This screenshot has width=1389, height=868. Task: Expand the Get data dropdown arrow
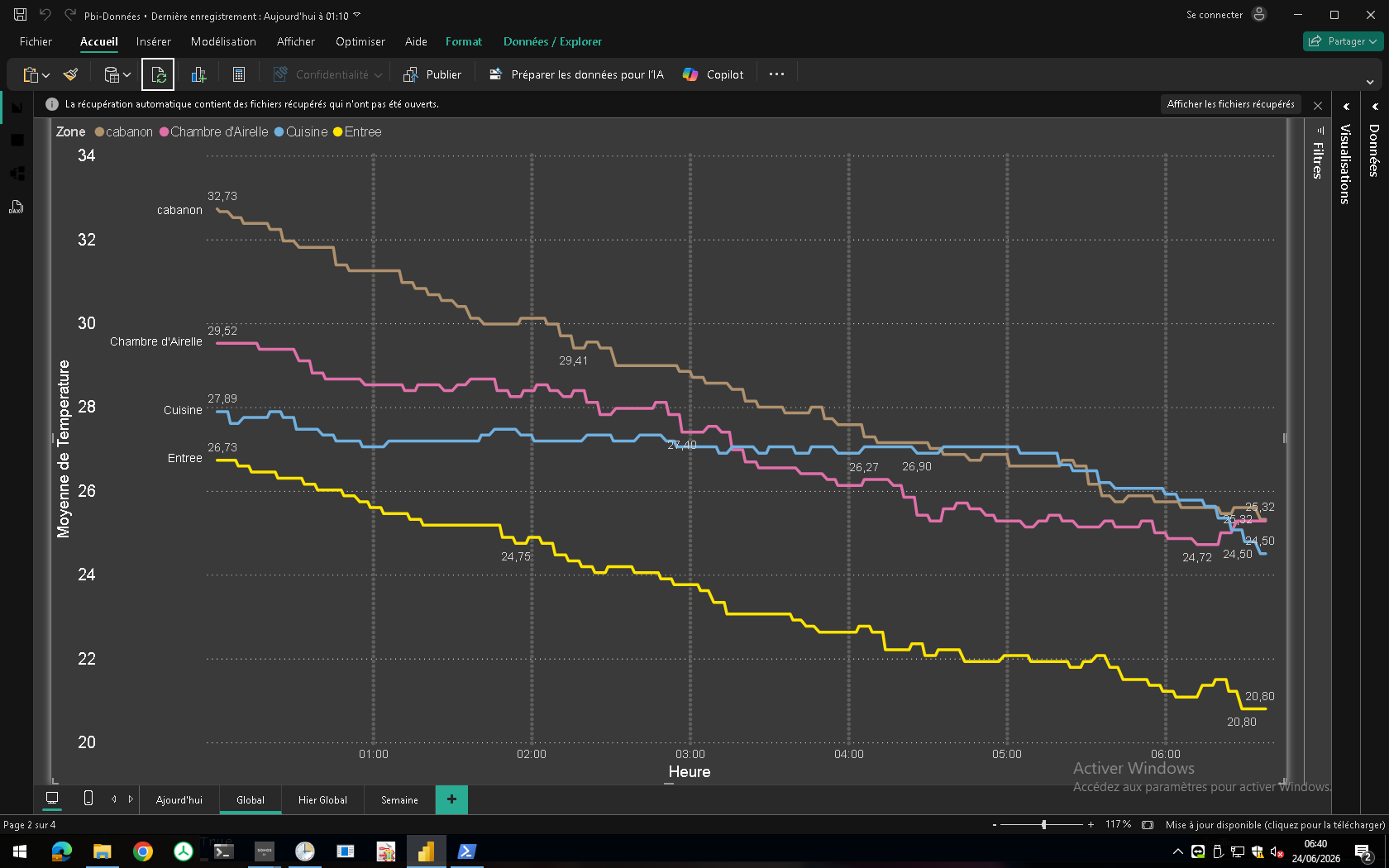coord(127,75)
